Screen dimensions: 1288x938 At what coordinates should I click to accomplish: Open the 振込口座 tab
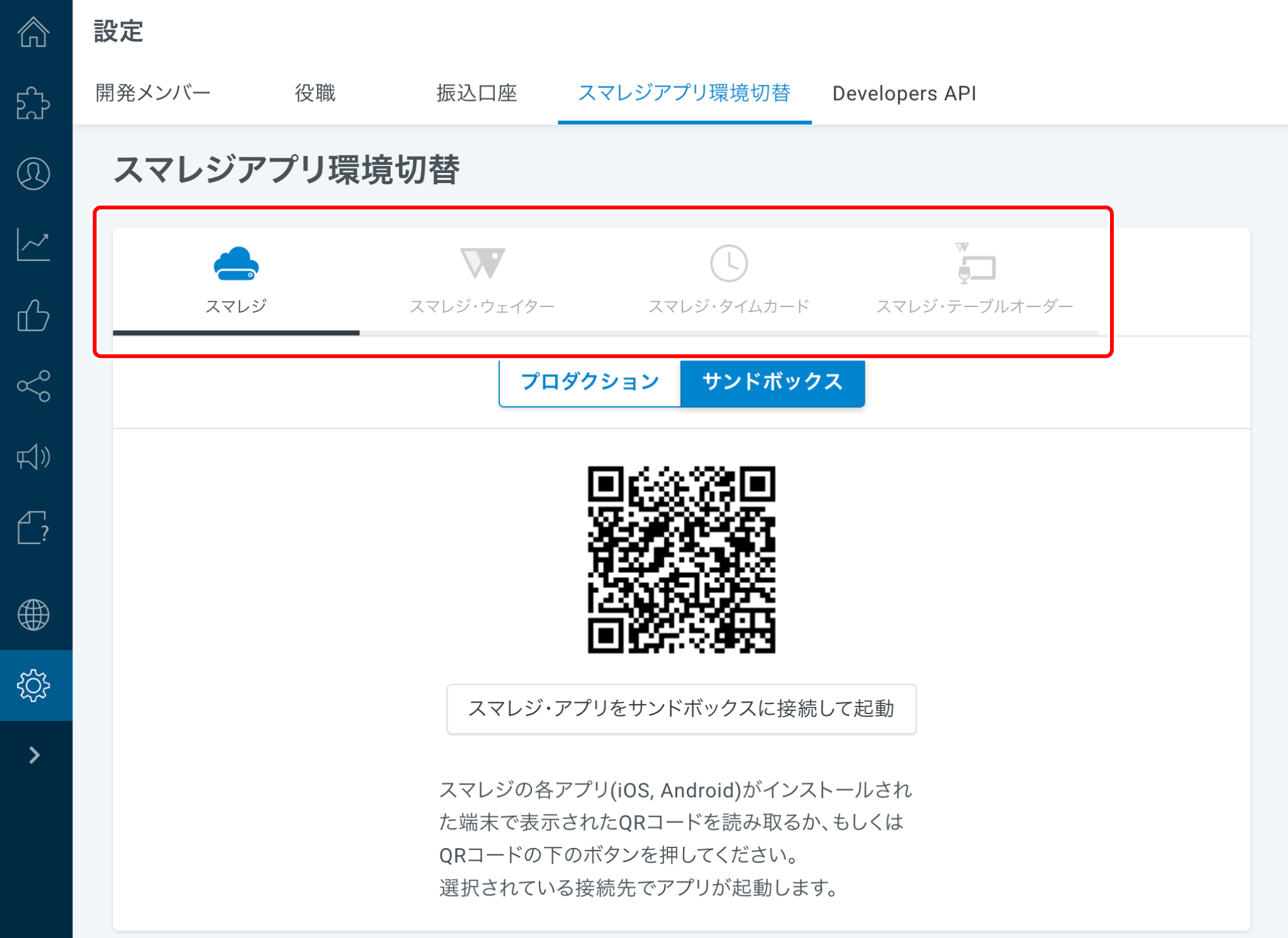click(x=477, y=93)
